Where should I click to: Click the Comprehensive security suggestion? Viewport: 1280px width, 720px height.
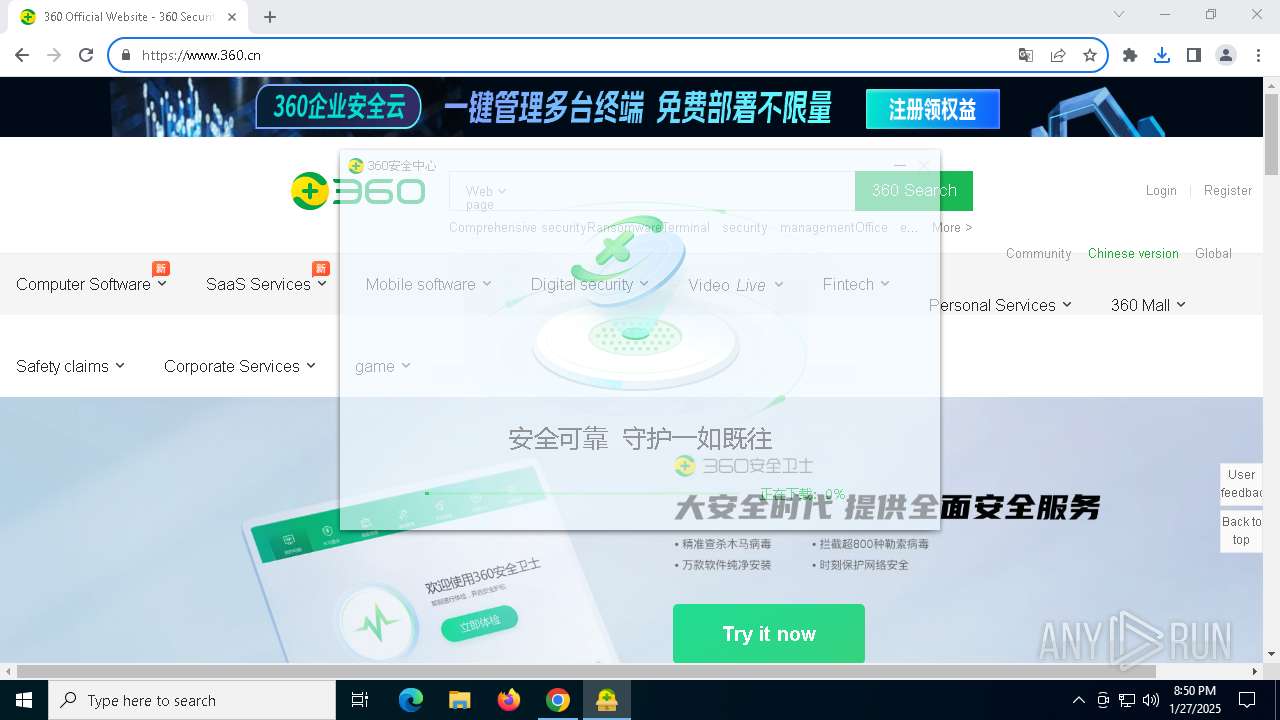pyautogui.click(x=517, y=227)
